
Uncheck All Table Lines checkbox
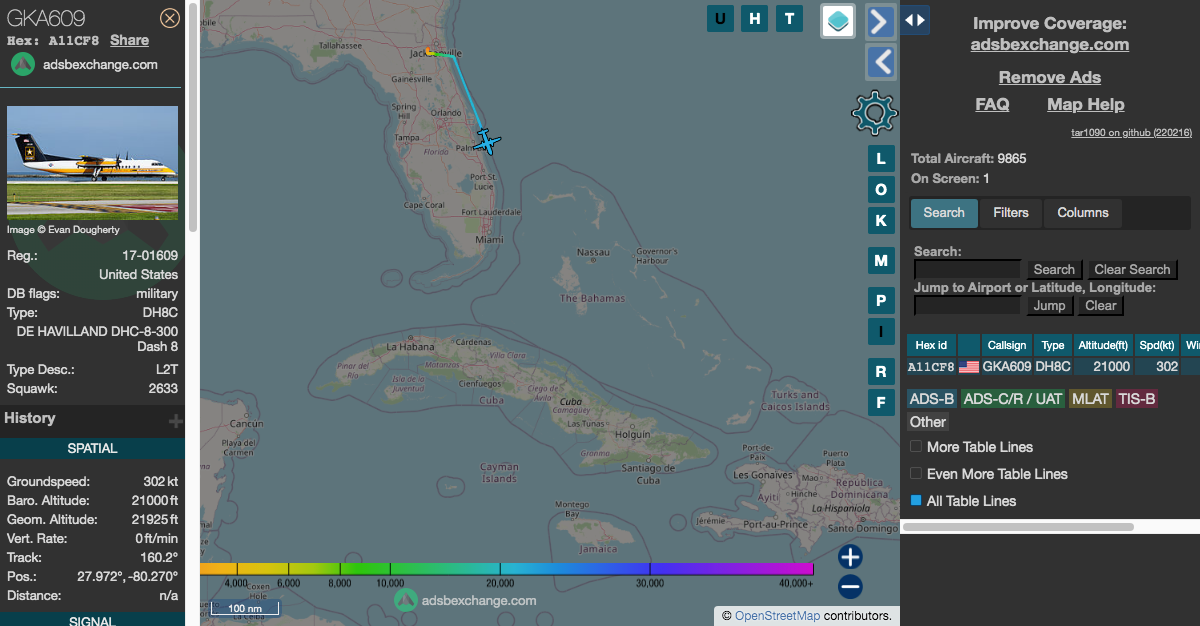pyautogui.click(x=916, y=500)
